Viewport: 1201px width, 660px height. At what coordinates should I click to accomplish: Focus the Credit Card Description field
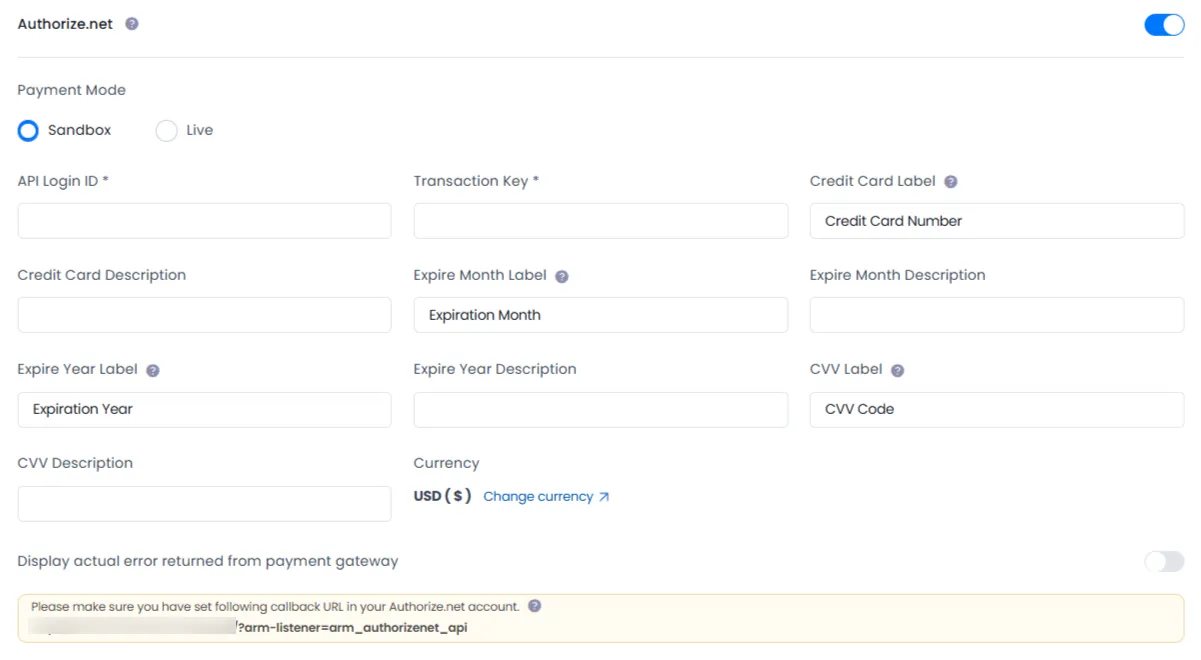point(204,314)
